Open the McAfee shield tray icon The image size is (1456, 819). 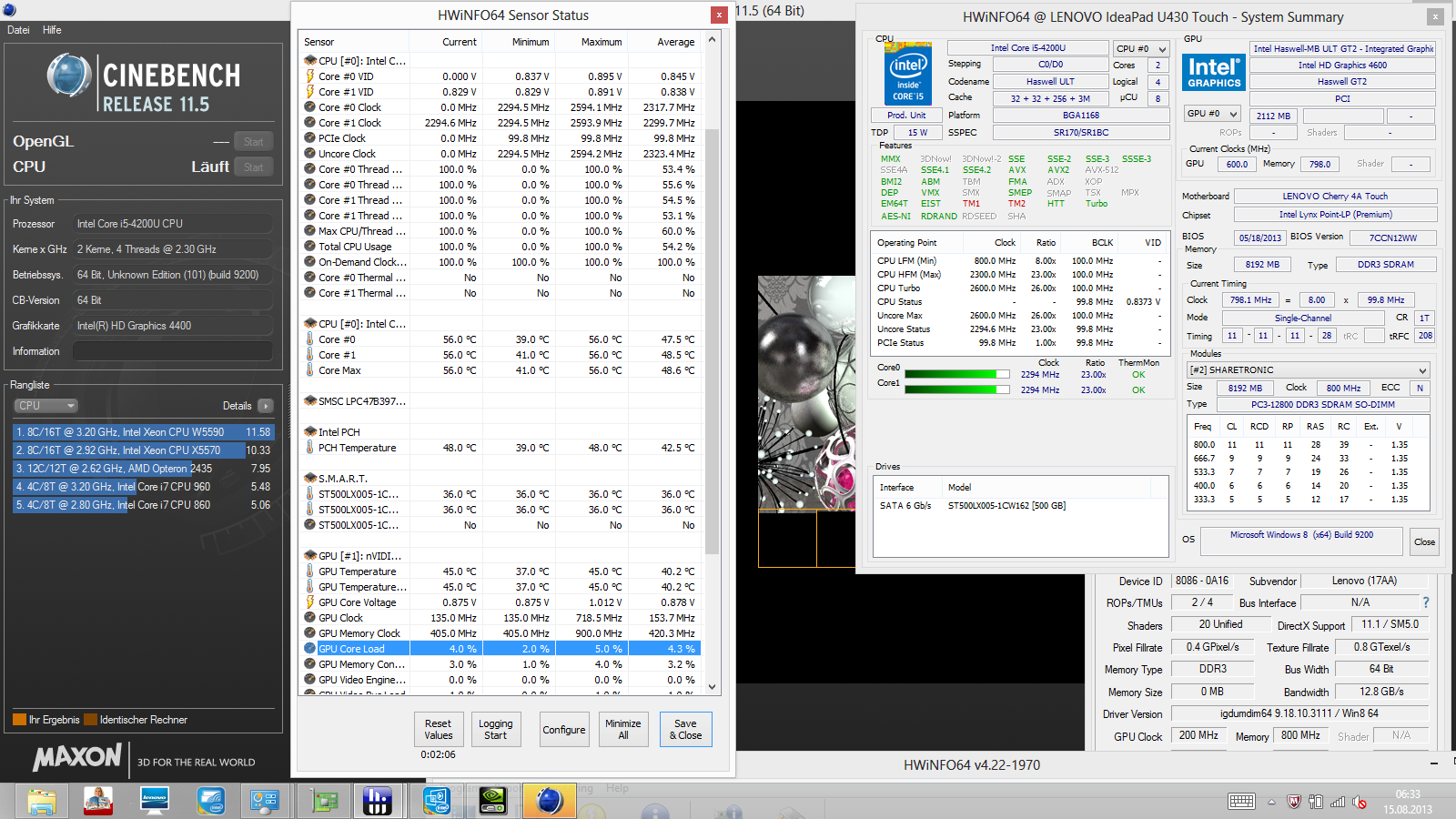pyautogui.click(x=1293, y=802)
